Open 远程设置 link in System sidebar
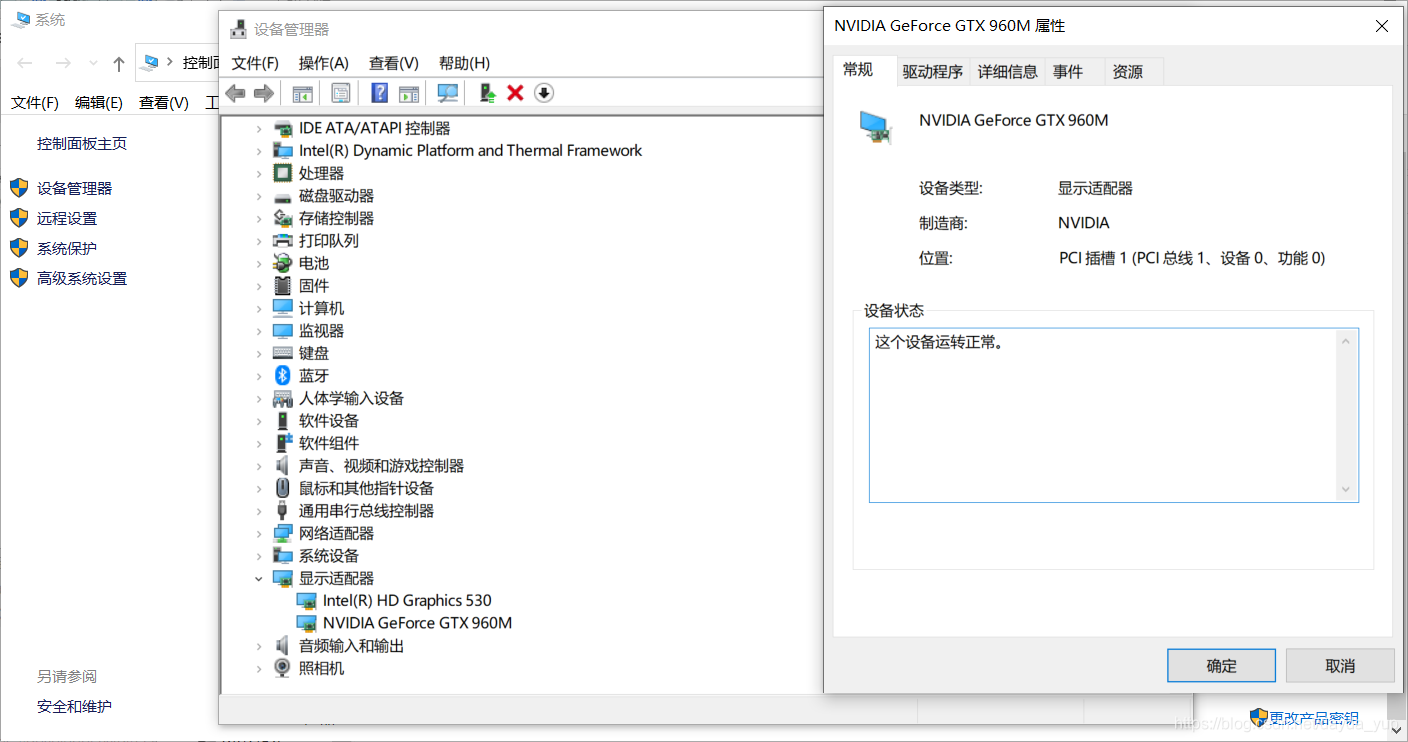Screen dimensions: 1408x742 [67, 218]
